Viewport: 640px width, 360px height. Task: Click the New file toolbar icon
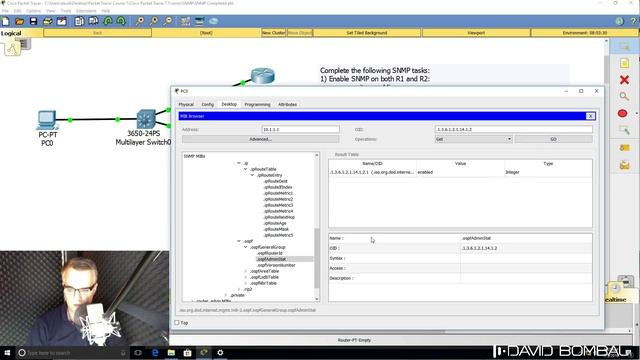click(x=6, y=21)
